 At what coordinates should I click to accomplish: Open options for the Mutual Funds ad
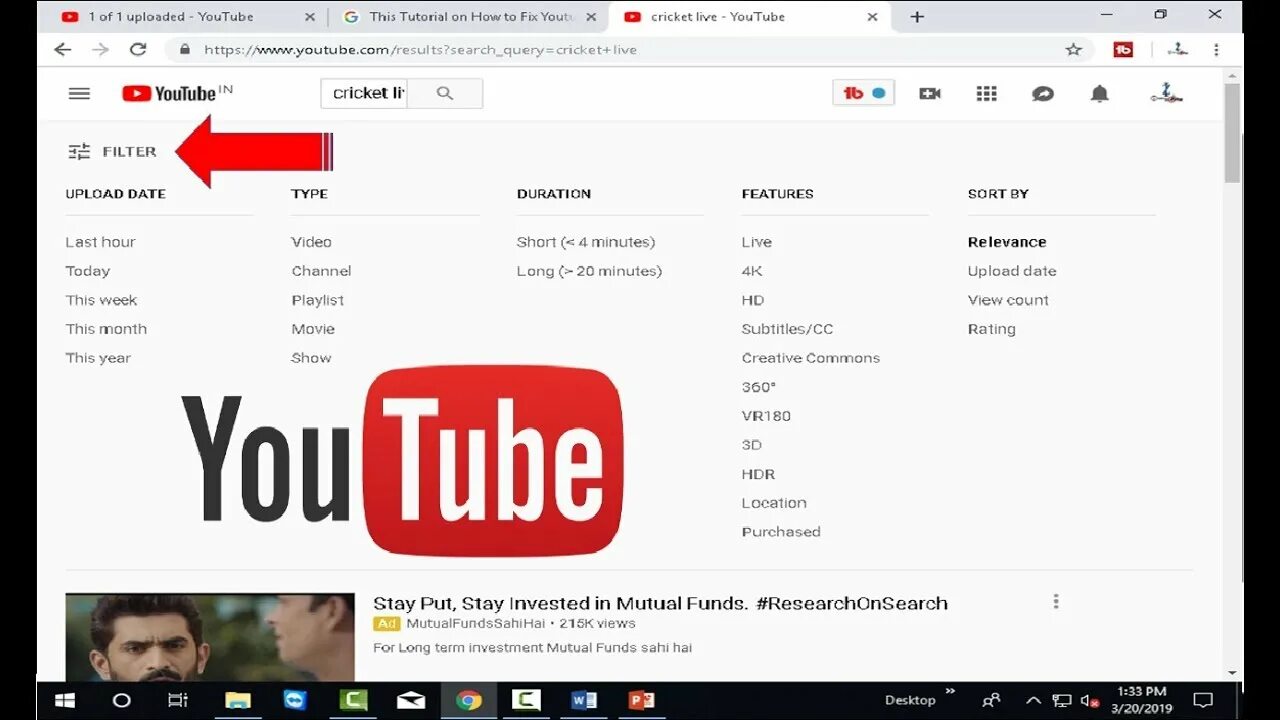(x=1055, y=601)
